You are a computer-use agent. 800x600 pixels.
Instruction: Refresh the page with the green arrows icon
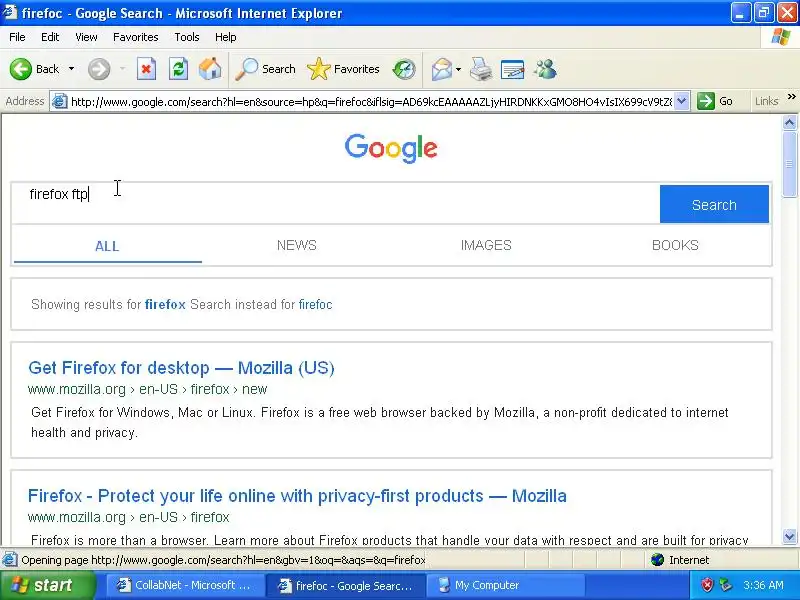click(x=179, y=69)
